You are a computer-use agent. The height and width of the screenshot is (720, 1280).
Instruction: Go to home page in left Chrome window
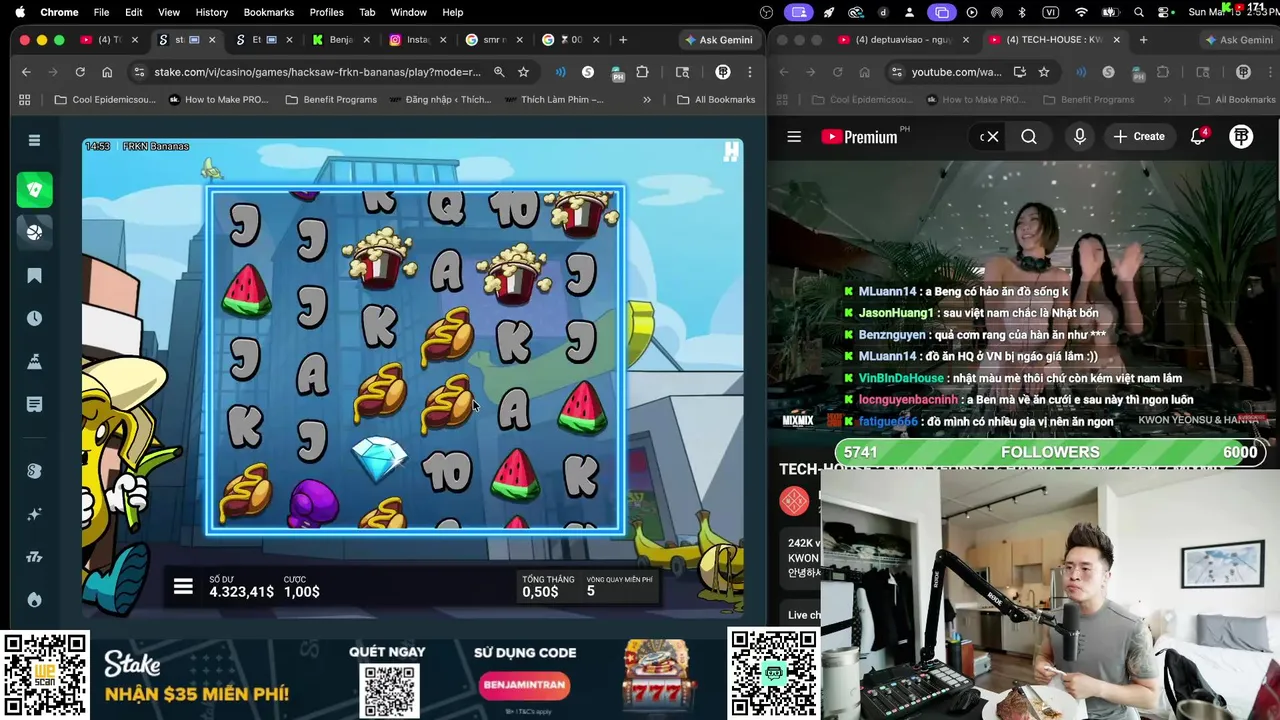(107, 72)
